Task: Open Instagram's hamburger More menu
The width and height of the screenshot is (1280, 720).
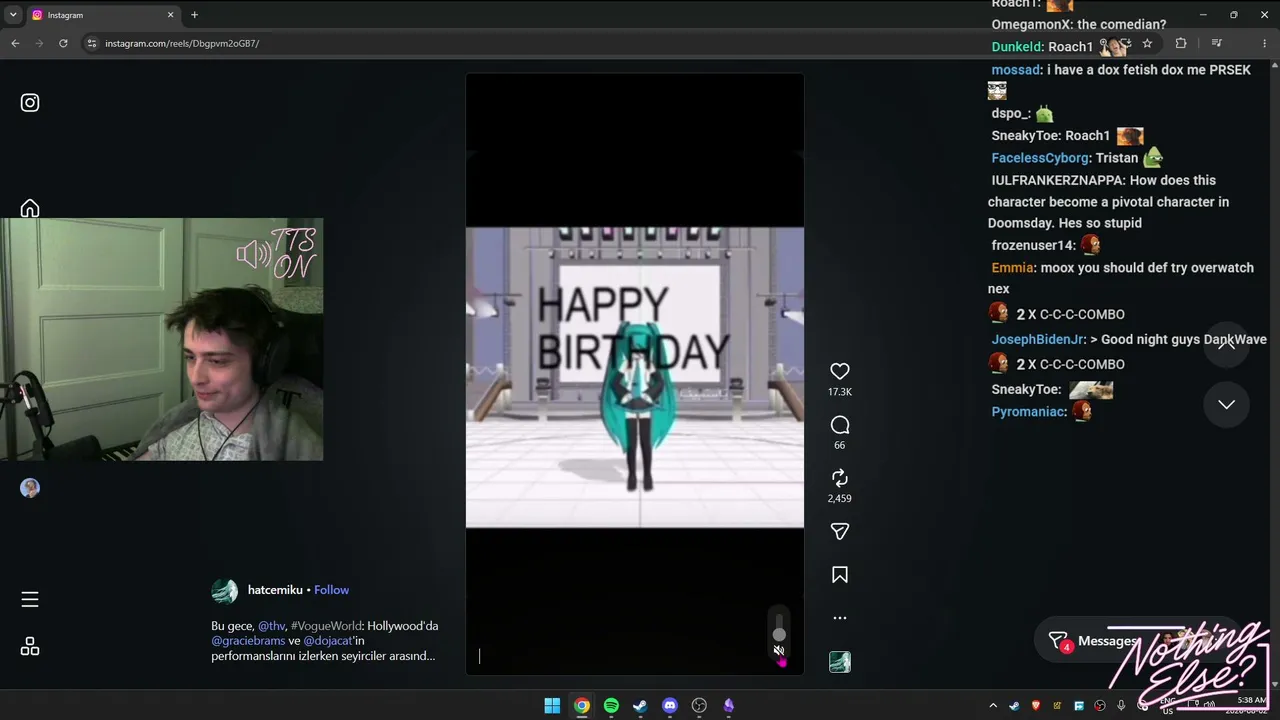Action: (30, 599)
